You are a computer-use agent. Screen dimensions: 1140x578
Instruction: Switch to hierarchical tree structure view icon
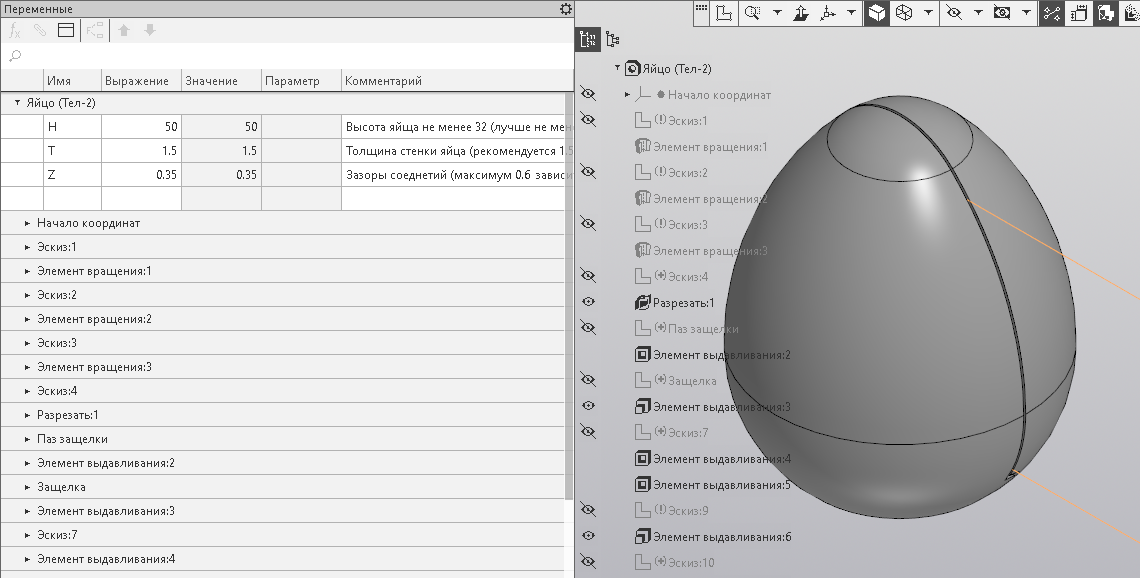point(613,39)
